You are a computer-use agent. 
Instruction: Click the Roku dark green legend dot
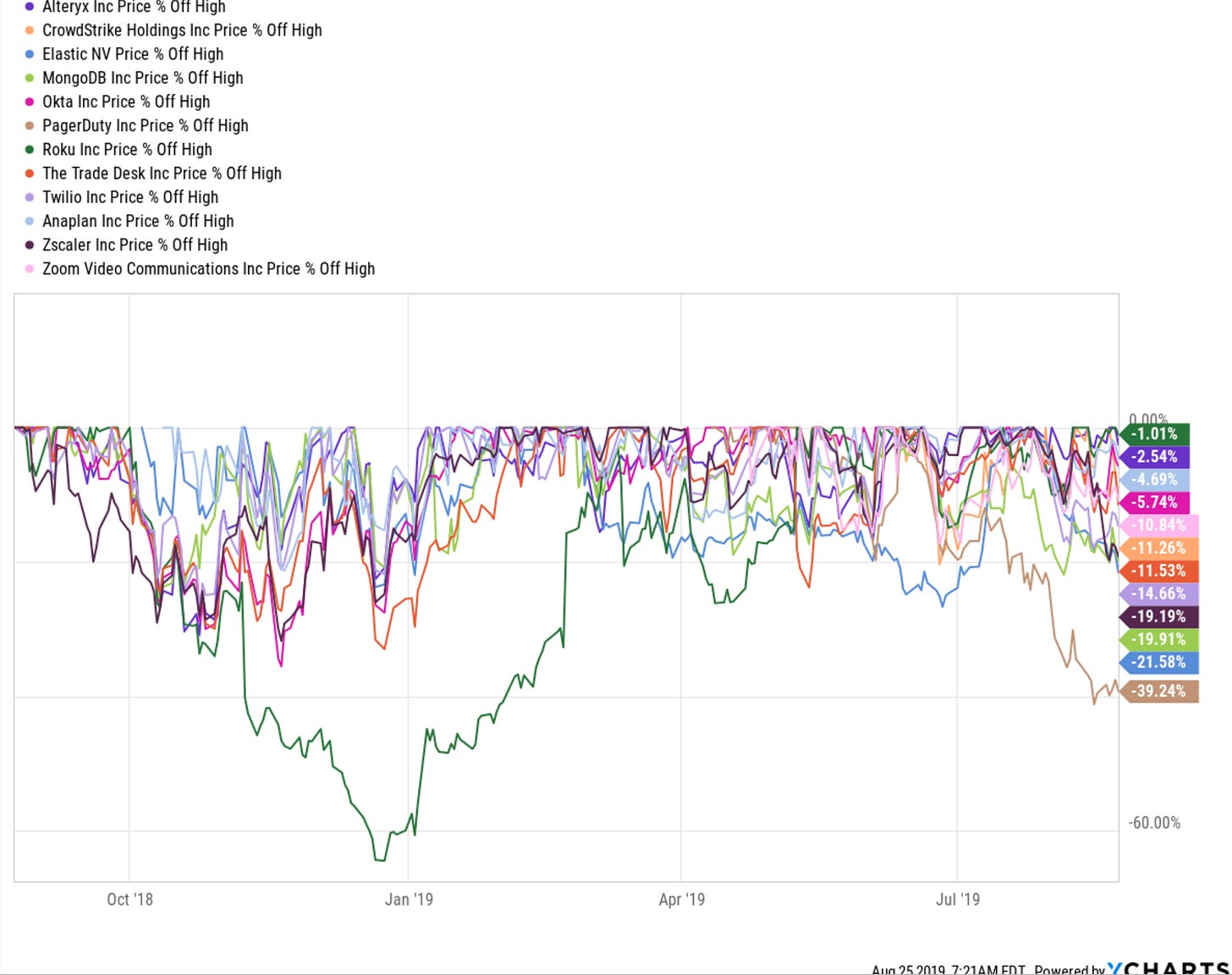(30, 150)
